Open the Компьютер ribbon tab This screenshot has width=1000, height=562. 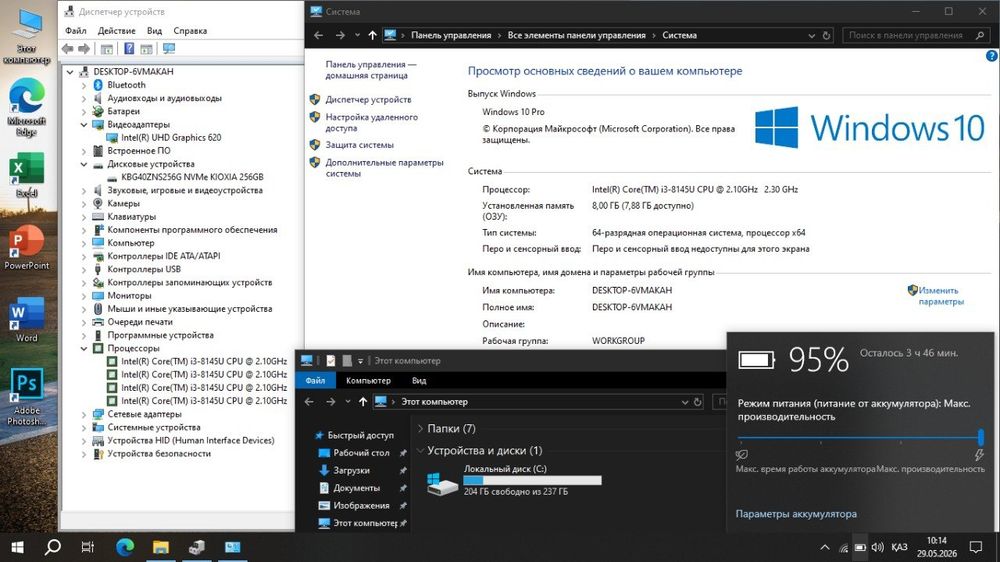tap(368, 380)
